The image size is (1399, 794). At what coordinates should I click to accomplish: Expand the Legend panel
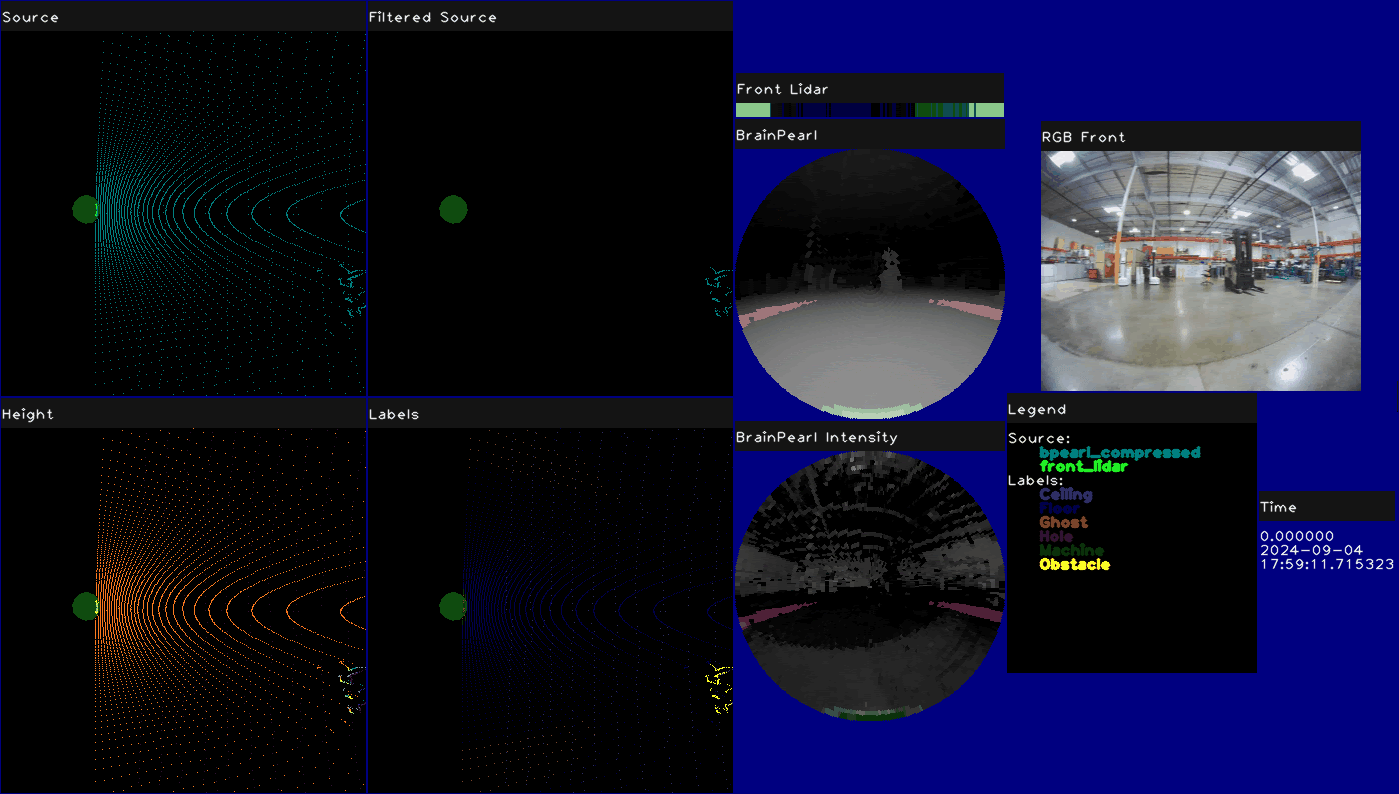tap(1037, 408)
